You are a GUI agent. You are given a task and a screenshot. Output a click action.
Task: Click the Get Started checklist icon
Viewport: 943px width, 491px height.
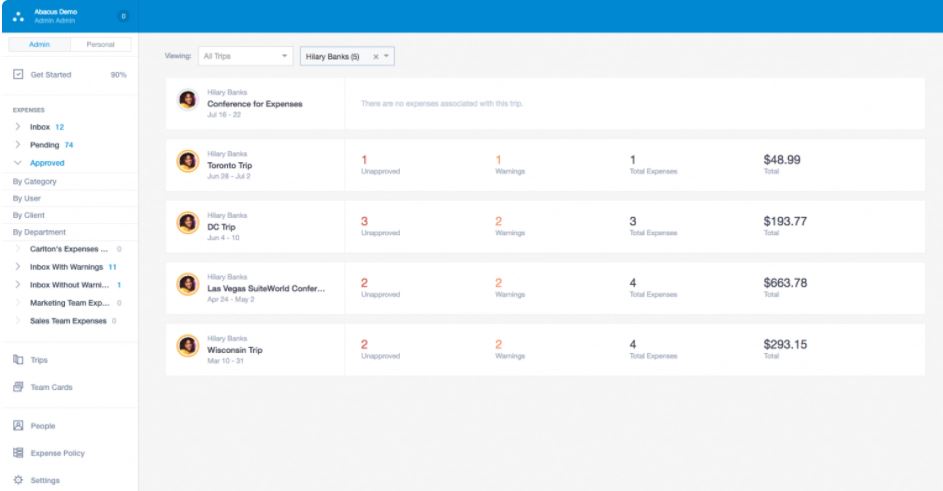pyautogui.click(x=18, y=75)
